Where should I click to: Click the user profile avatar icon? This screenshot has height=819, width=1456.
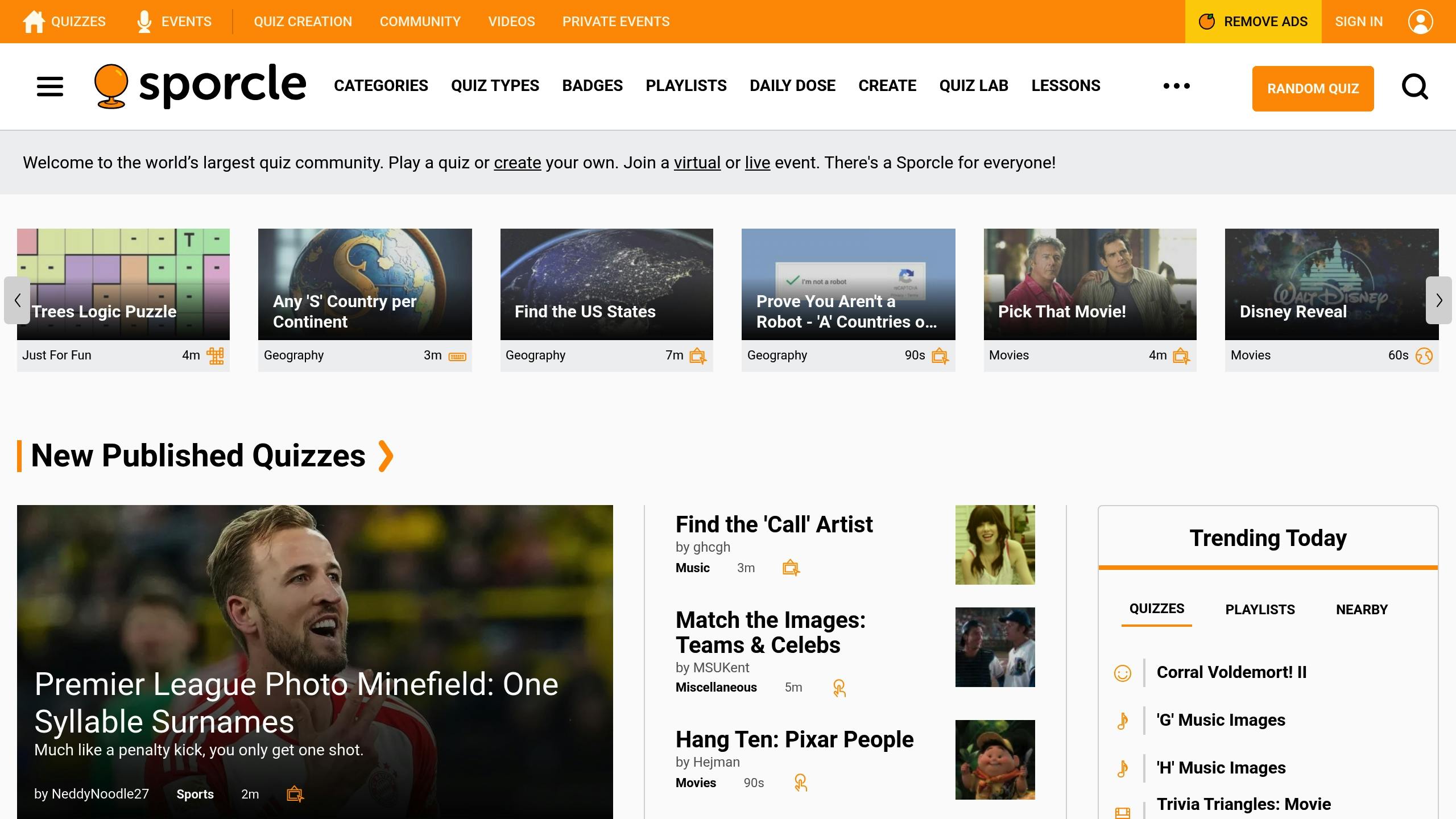(1420, 22)
